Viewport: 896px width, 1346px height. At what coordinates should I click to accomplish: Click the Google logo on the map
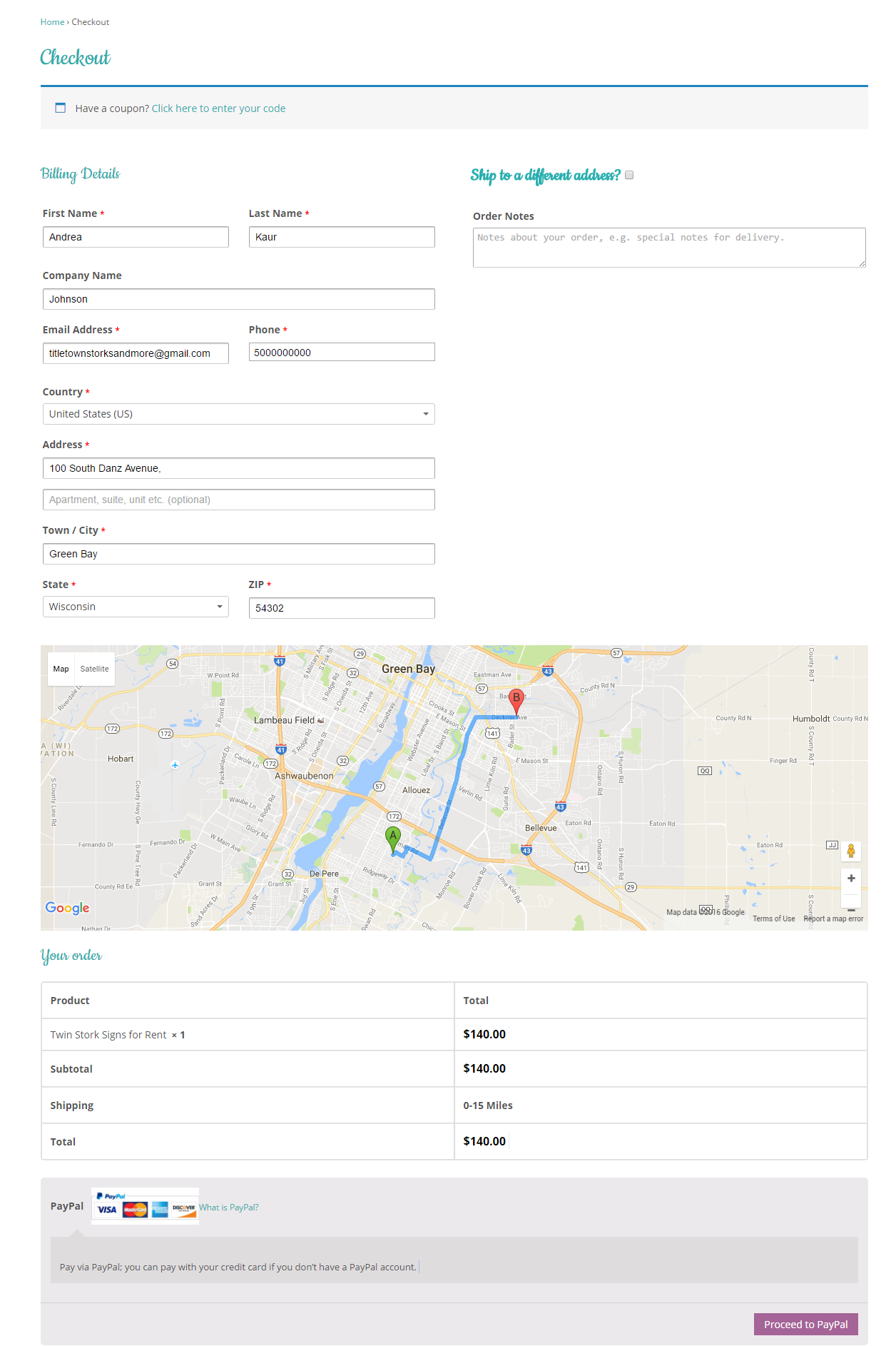[x=68, y=908]
